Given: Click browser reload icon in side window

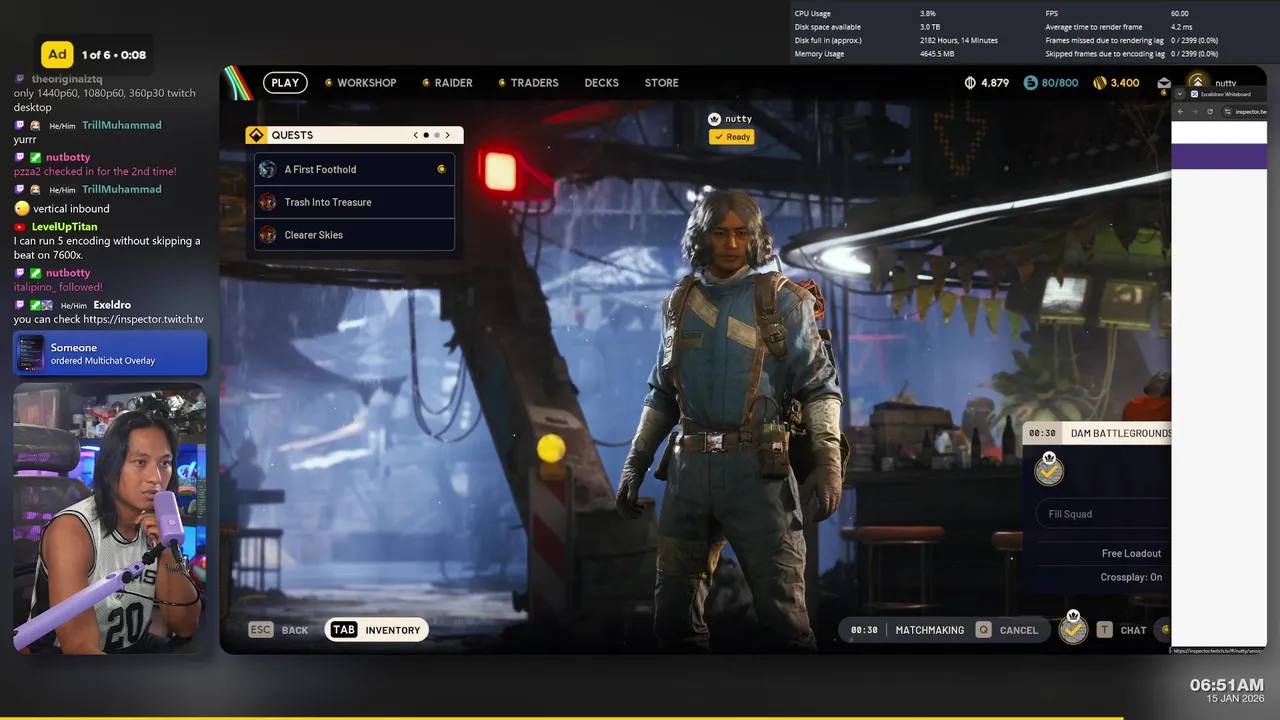Looking at the screenshot, I should pyautogui.click(x=1210, y=112).
